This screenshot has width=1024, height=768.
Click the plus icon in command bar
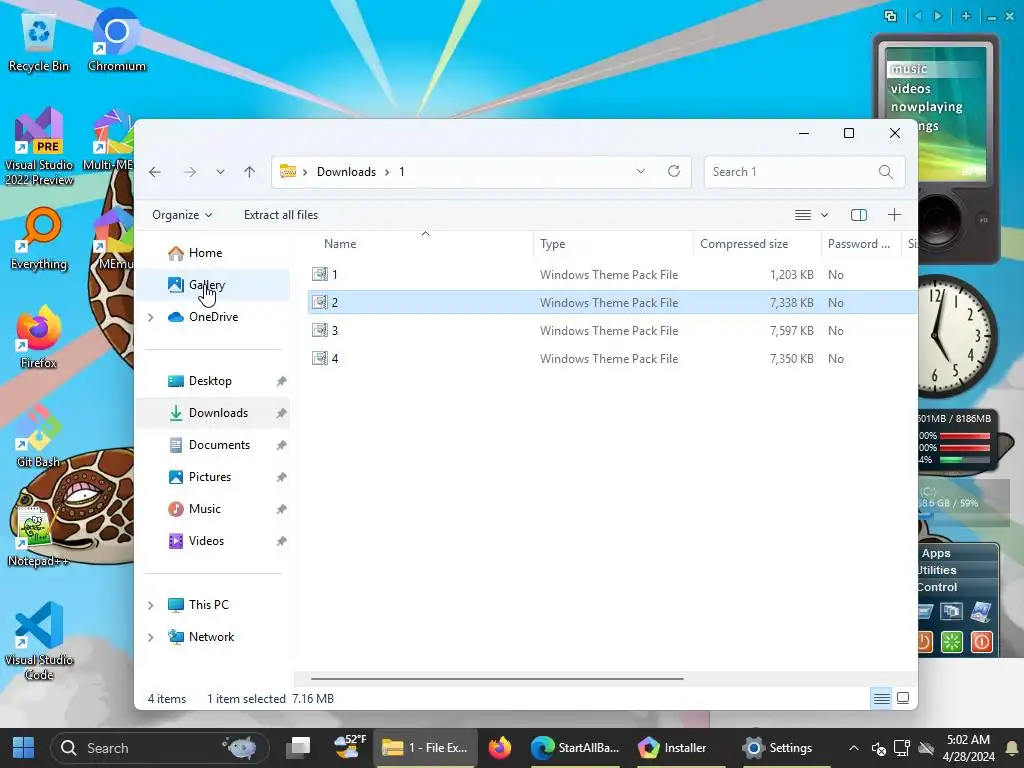coord(894,214)
